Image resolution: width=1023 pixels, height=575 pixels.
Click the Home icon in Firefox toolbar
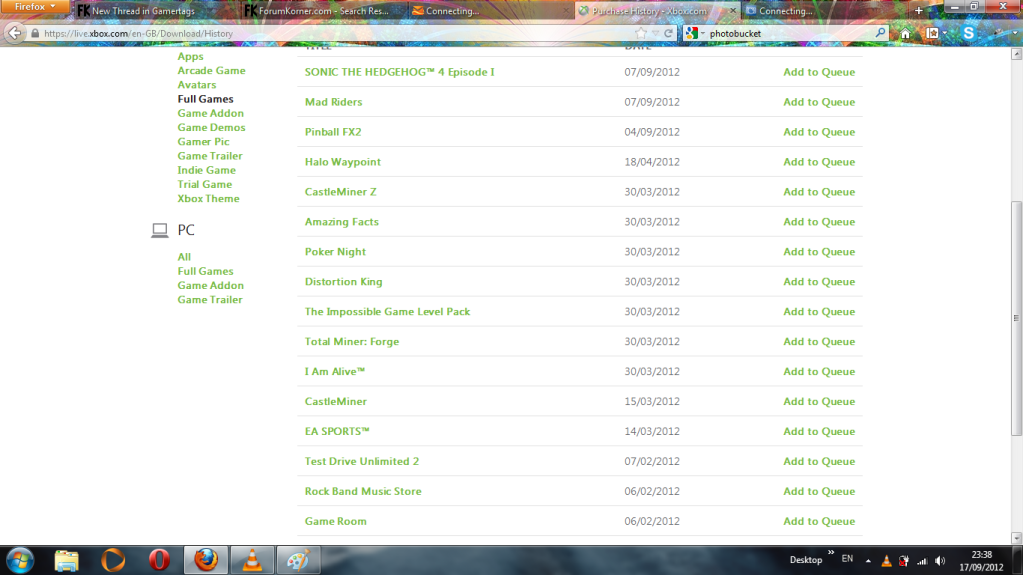tap(905, 33)
